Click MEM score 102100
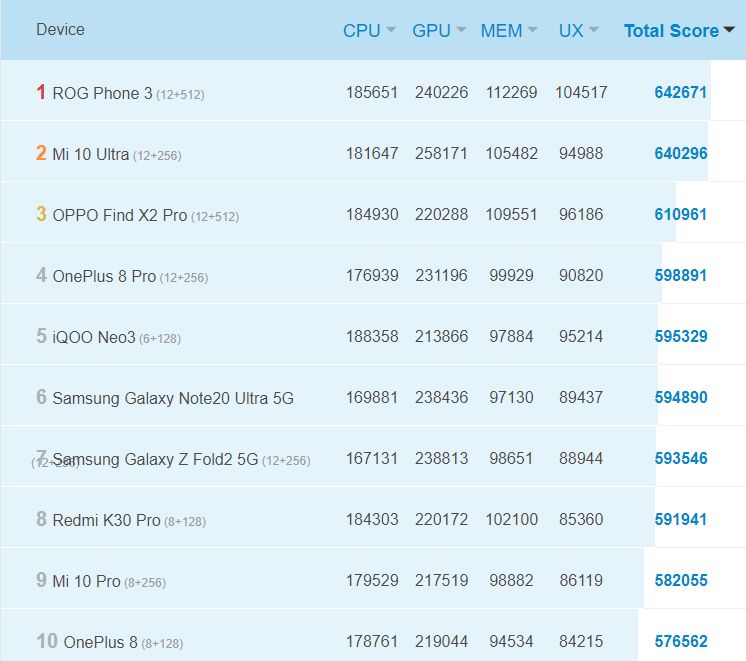746x661 pixels. [511, 519]
